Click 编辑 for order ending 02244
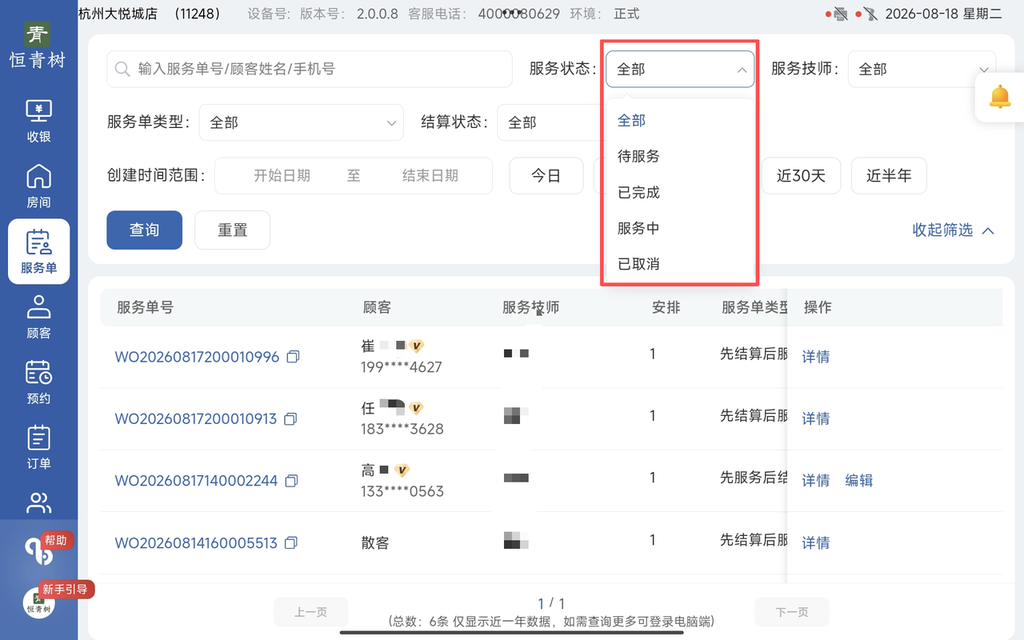This screenshot has width=1024, height=640. [859, 481]
